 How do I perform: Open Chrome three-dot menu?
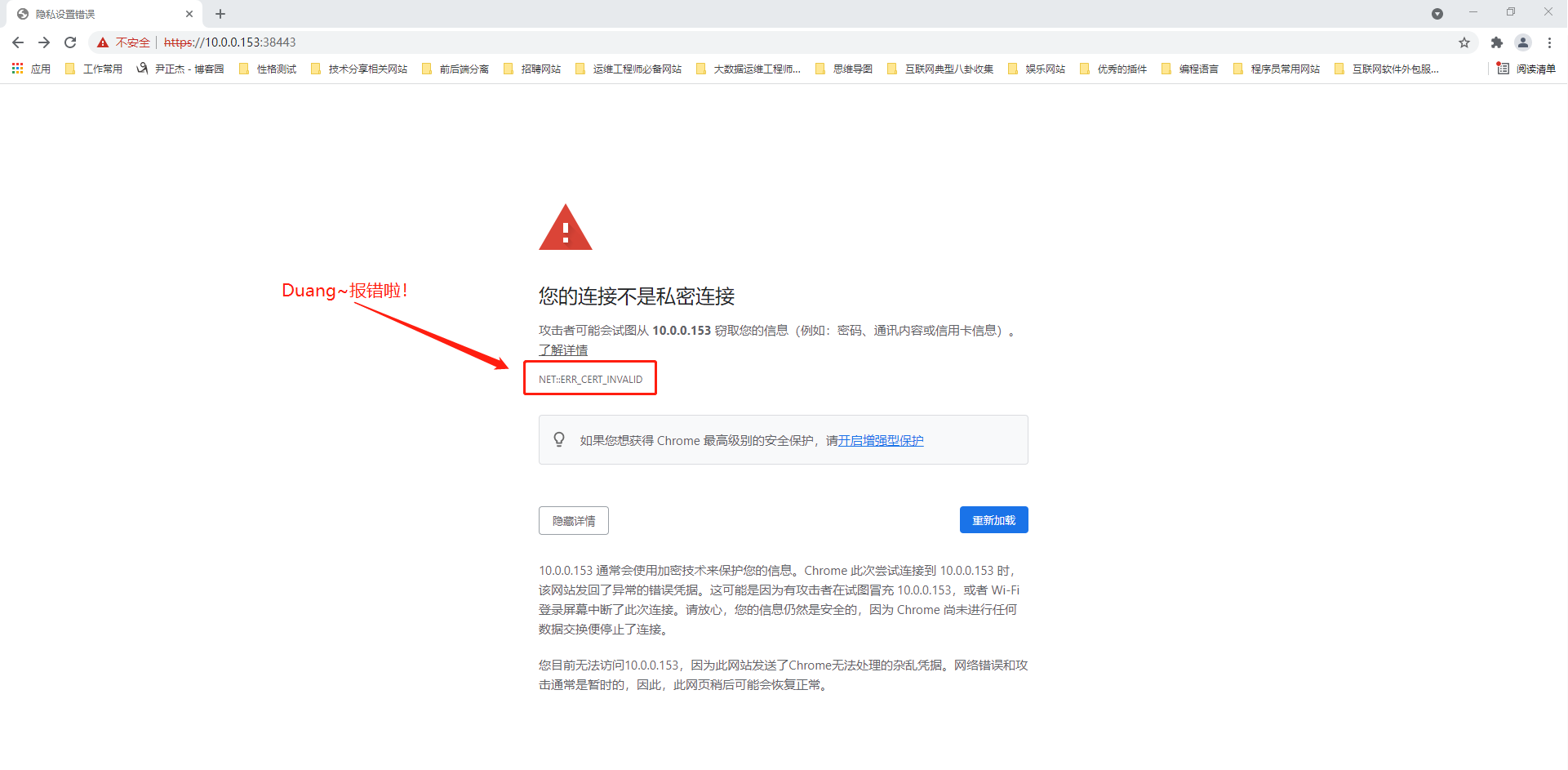tap(1549, 42)
